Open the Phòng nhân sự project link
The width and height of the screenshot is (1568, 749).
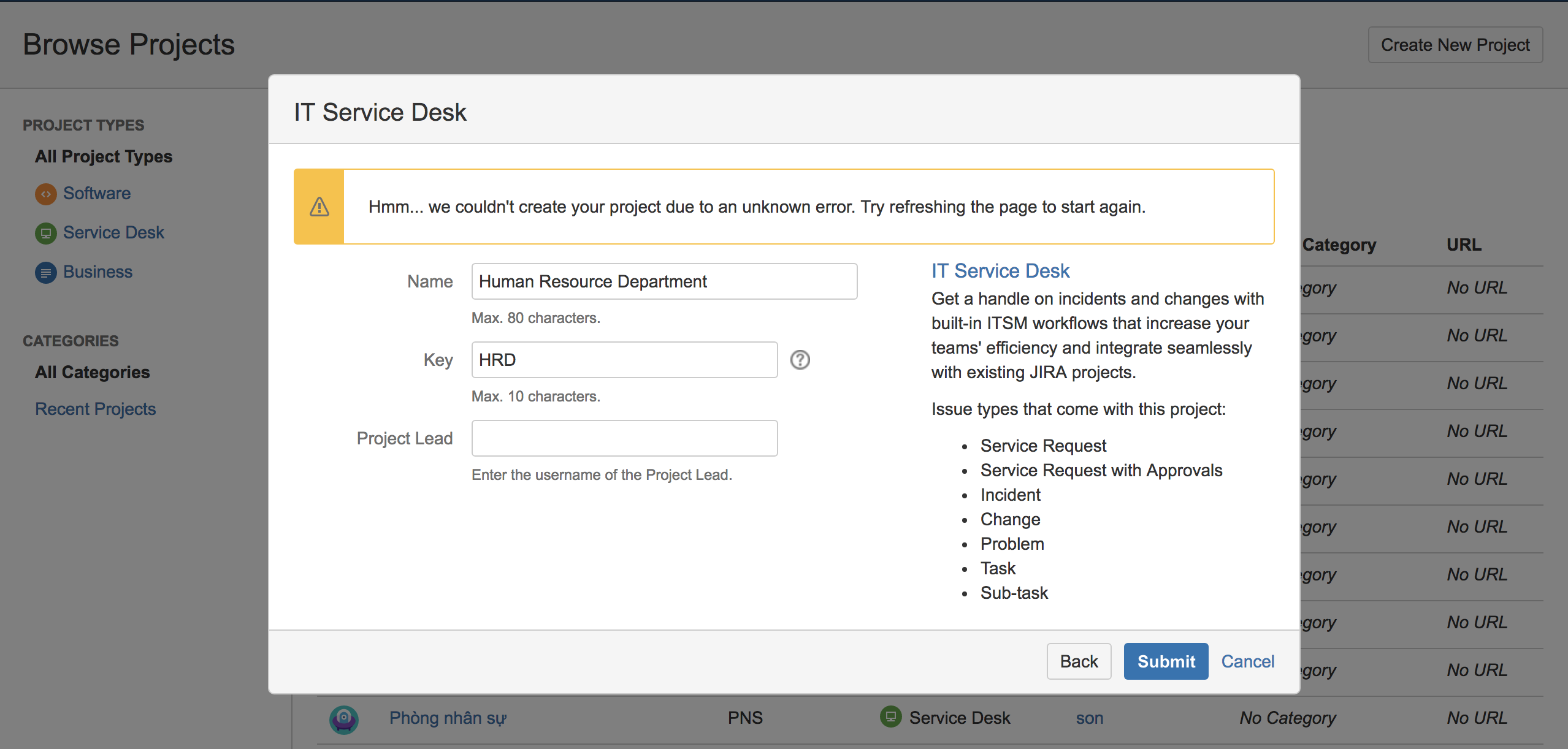coord(448,718)
